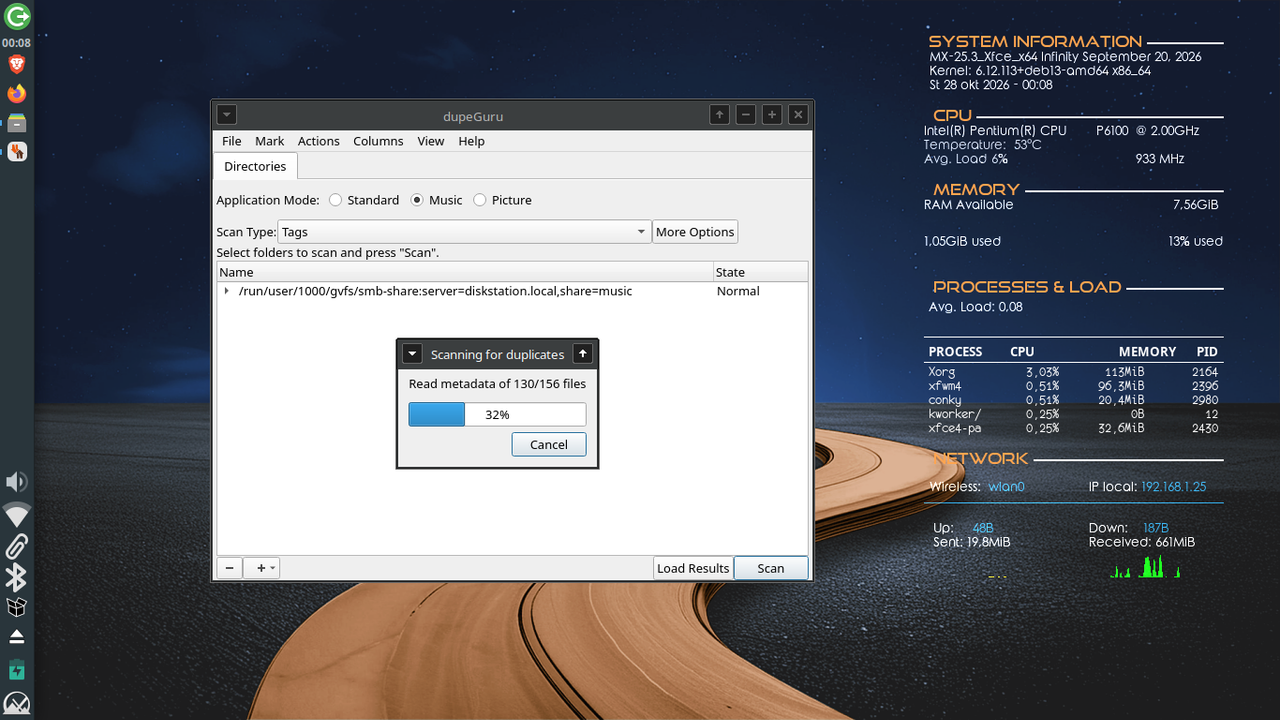Open the file drawer icon in the panel
The width and height of the screenshot is (1280, 720).
coord(16,123)
